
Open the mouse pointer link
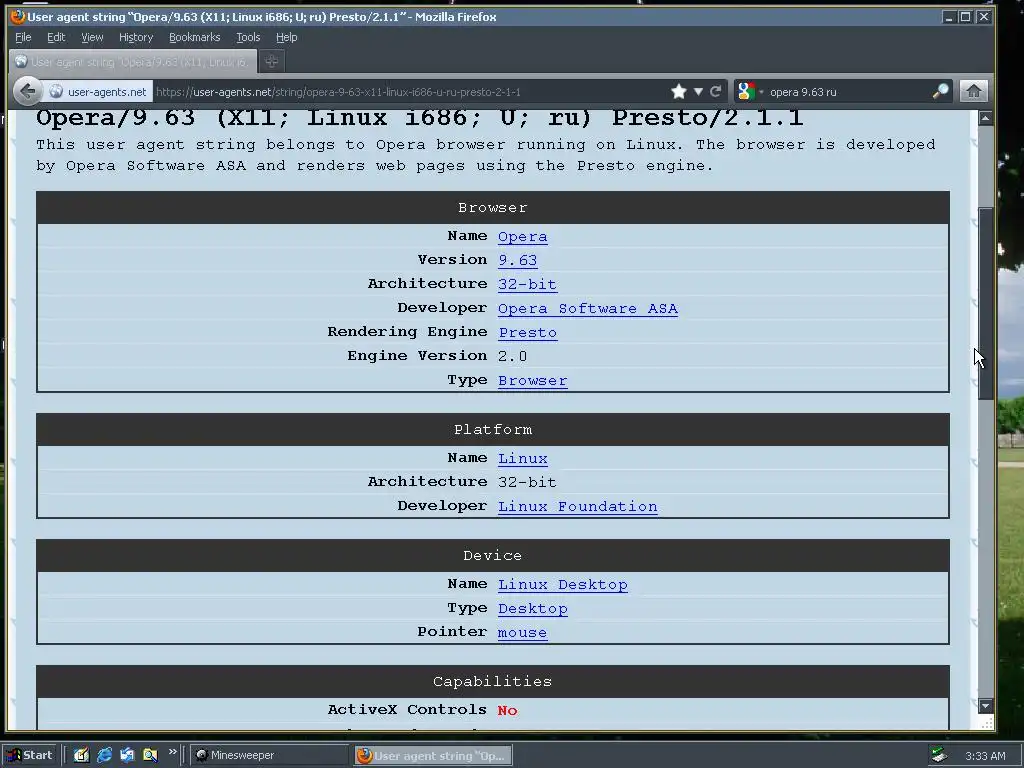522,632
